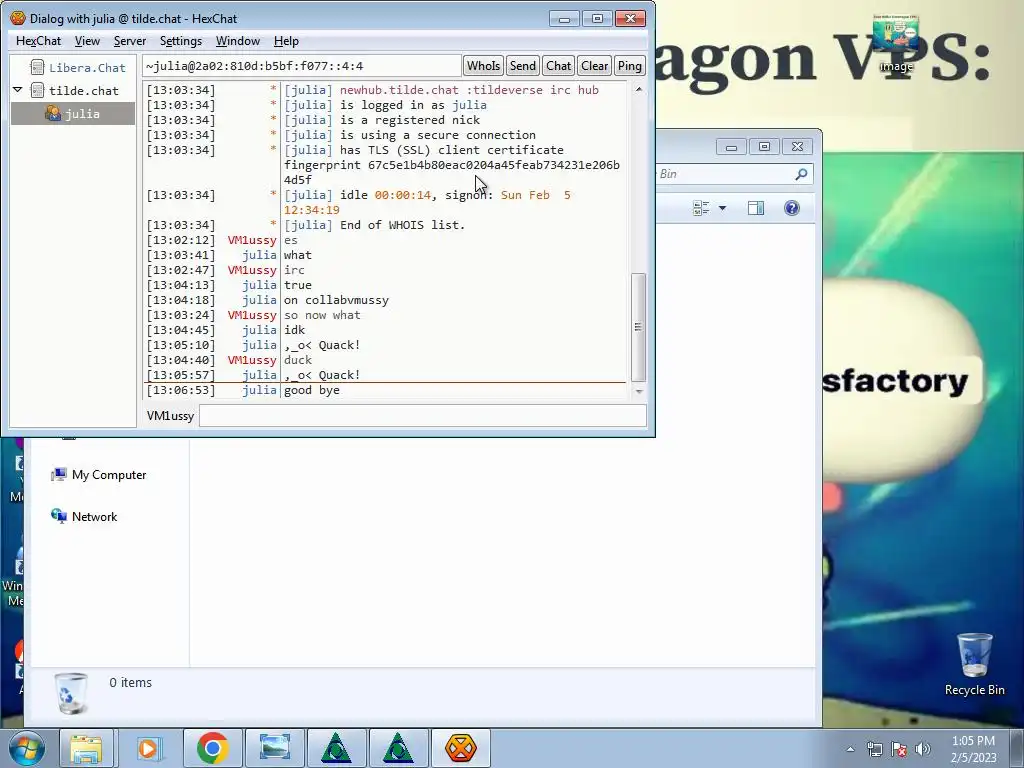Image resolution: width=1024 pixels, height=768 pixels.
Task: Change view icon in Recycle Bin window
Action: pos(701,208)
